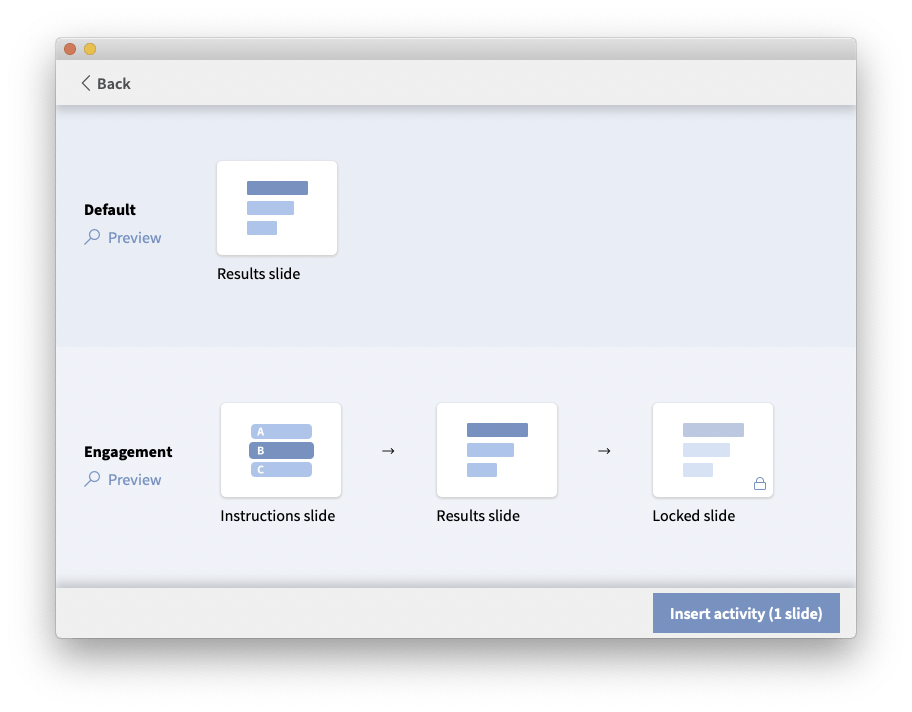The height and width of the screenshot is (712, 912).
Task: Click the C answer option on Instructions slide
Action: (282, 469)
